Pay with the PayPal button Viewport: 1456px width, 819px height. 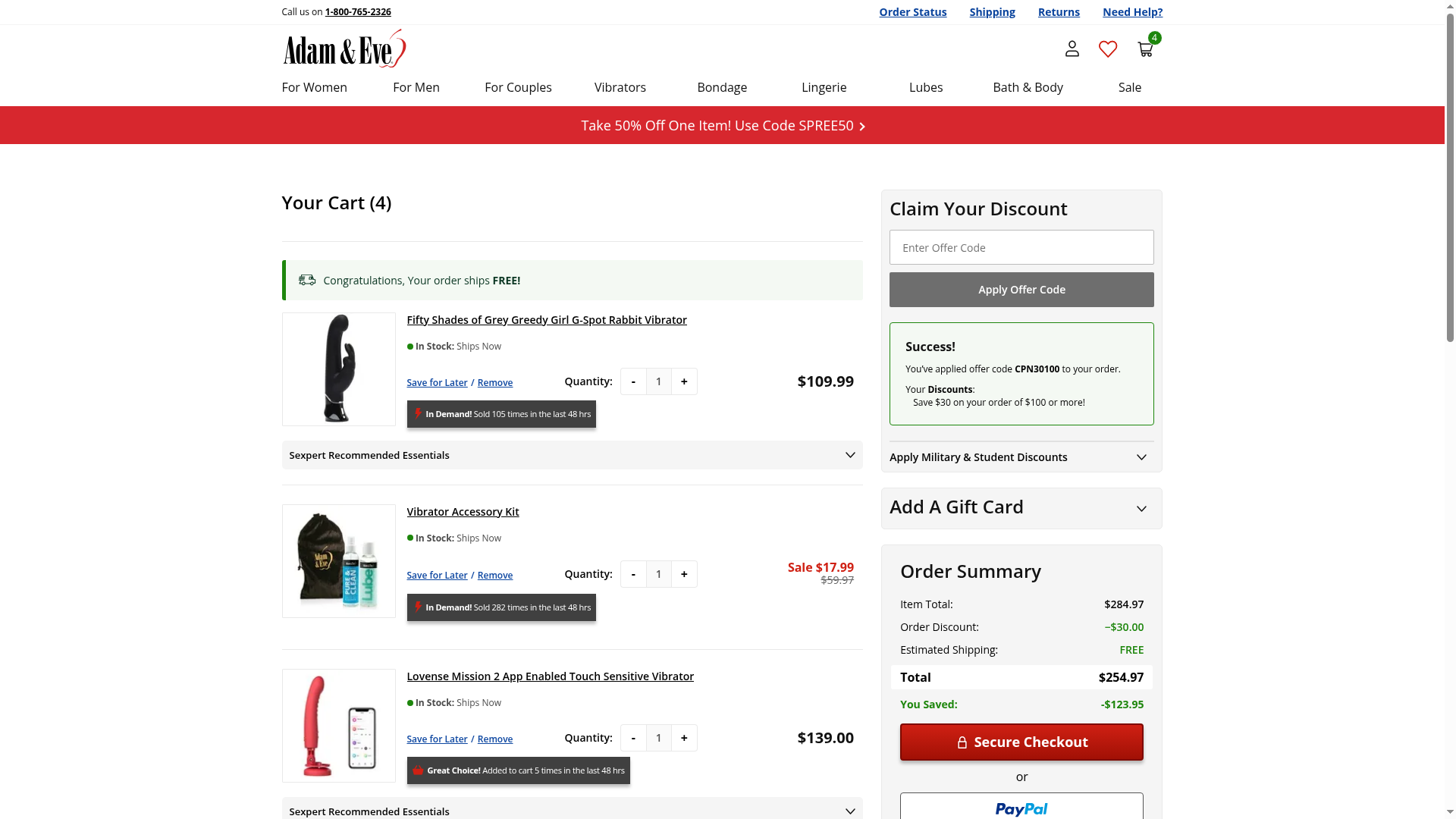pos(1021,807)
